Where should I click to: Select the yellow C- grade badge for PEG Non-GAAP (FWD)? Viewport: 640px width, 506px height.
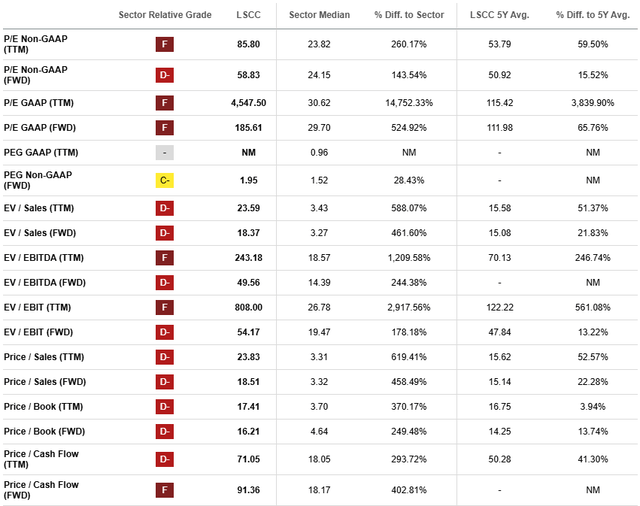coord(164,180)
